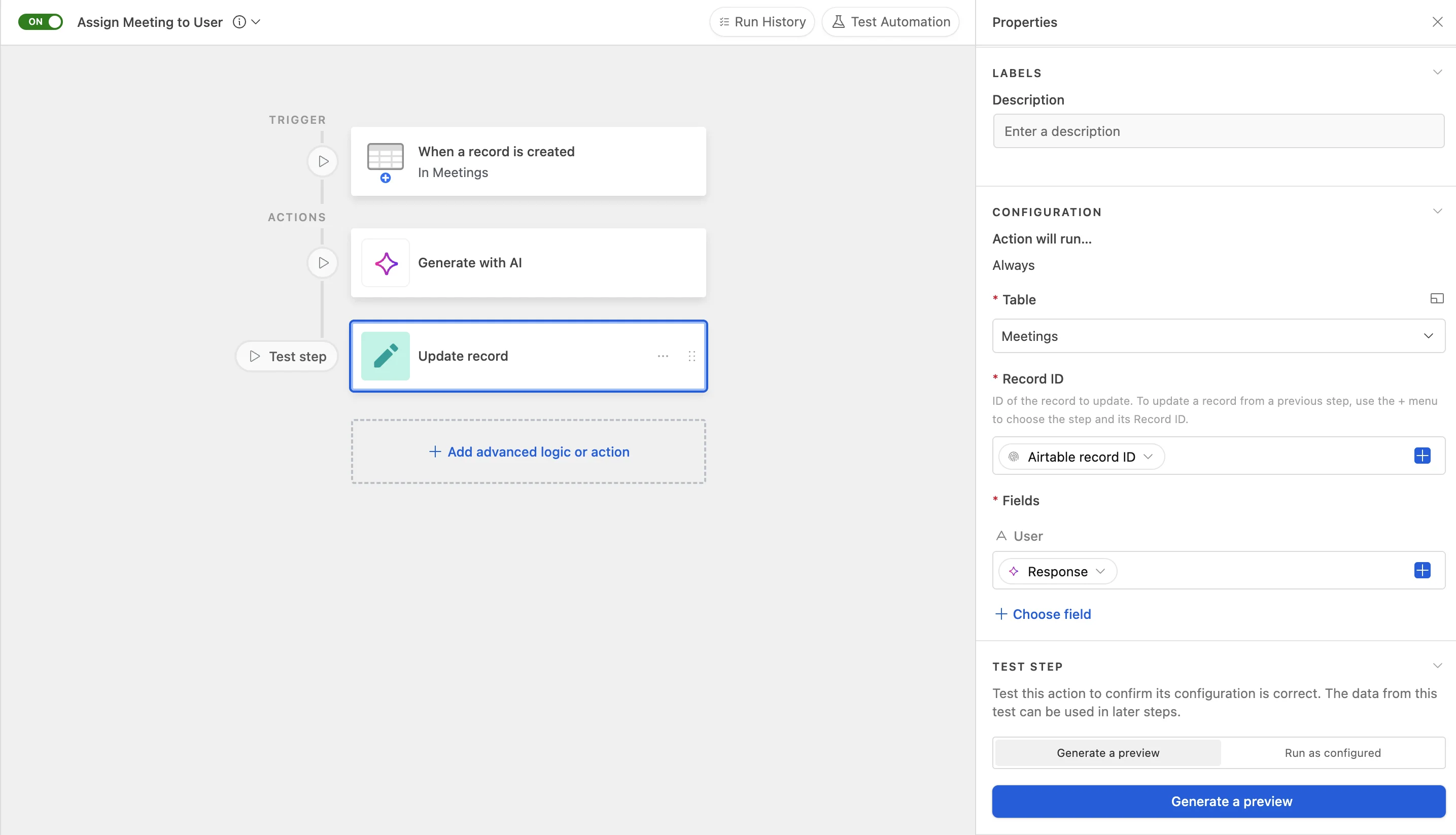This screenshot has height=835, width=1456.
Task: Click the Generate with AI sparkle icon
Action: click(x=386, y=263)
